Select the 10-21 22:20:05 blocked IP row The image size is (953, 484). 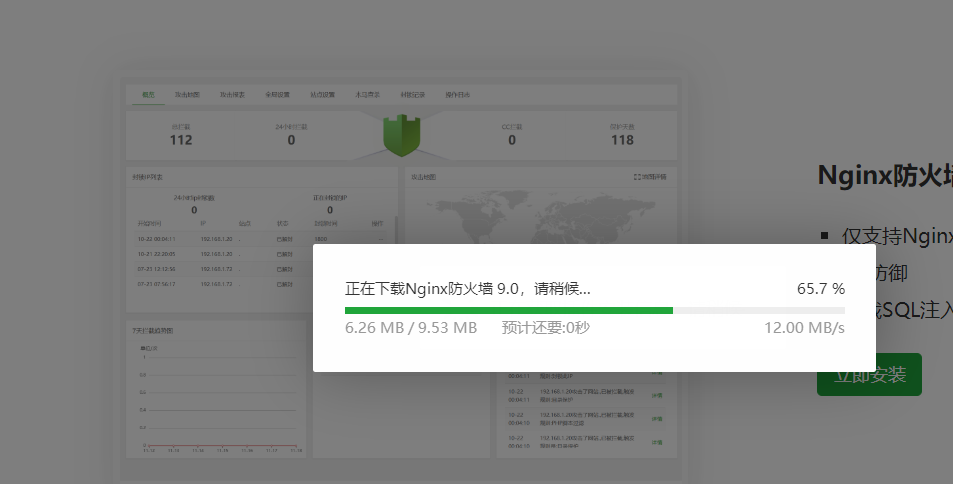click(x=224, y=254)
